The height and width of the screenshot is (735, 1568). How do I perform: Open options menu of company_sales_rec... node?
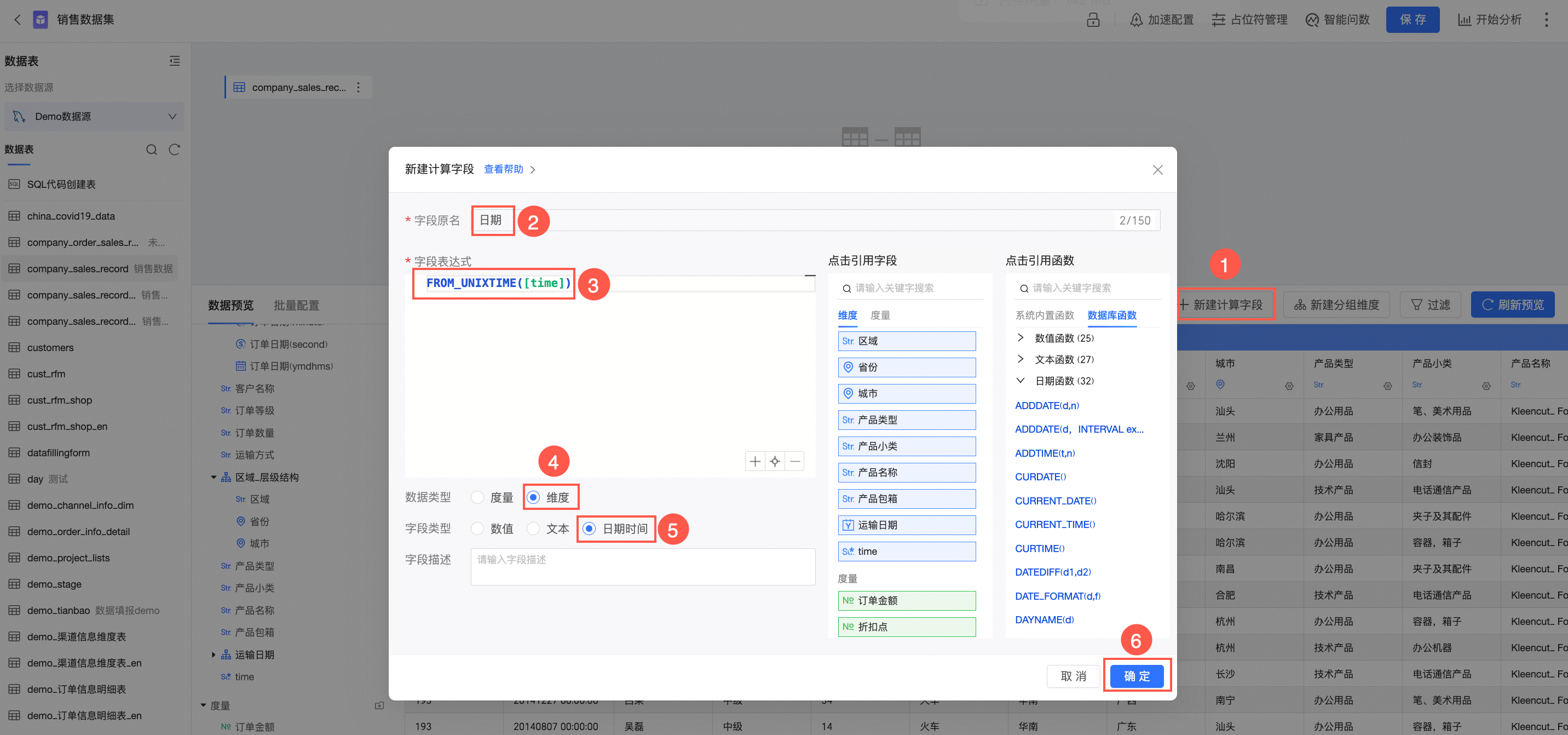pyautogui.click(x=359, y=87)
